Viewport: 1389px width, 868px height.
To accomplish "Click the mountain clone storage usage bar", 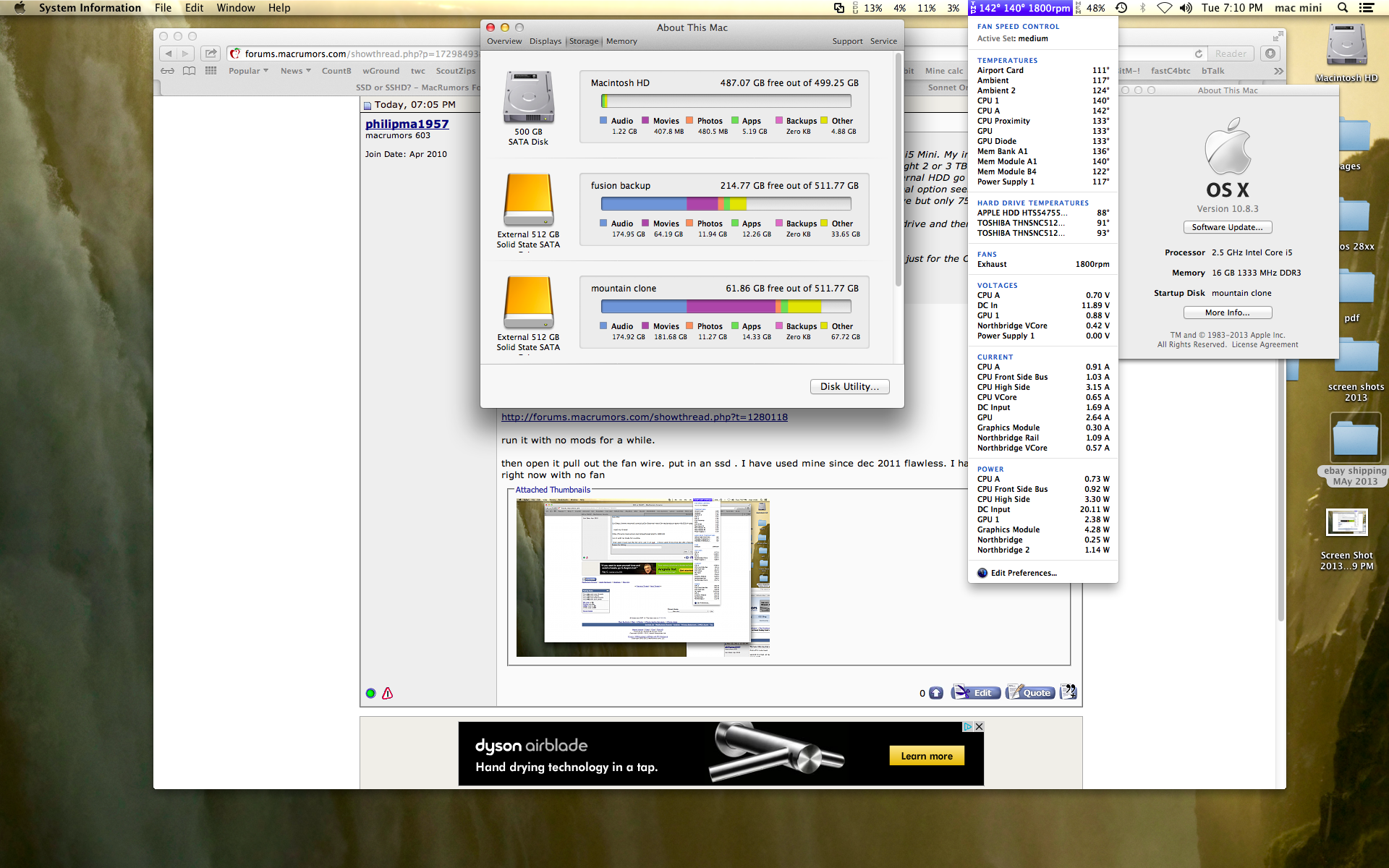I will pyautogui.click(x=726, y=307).
